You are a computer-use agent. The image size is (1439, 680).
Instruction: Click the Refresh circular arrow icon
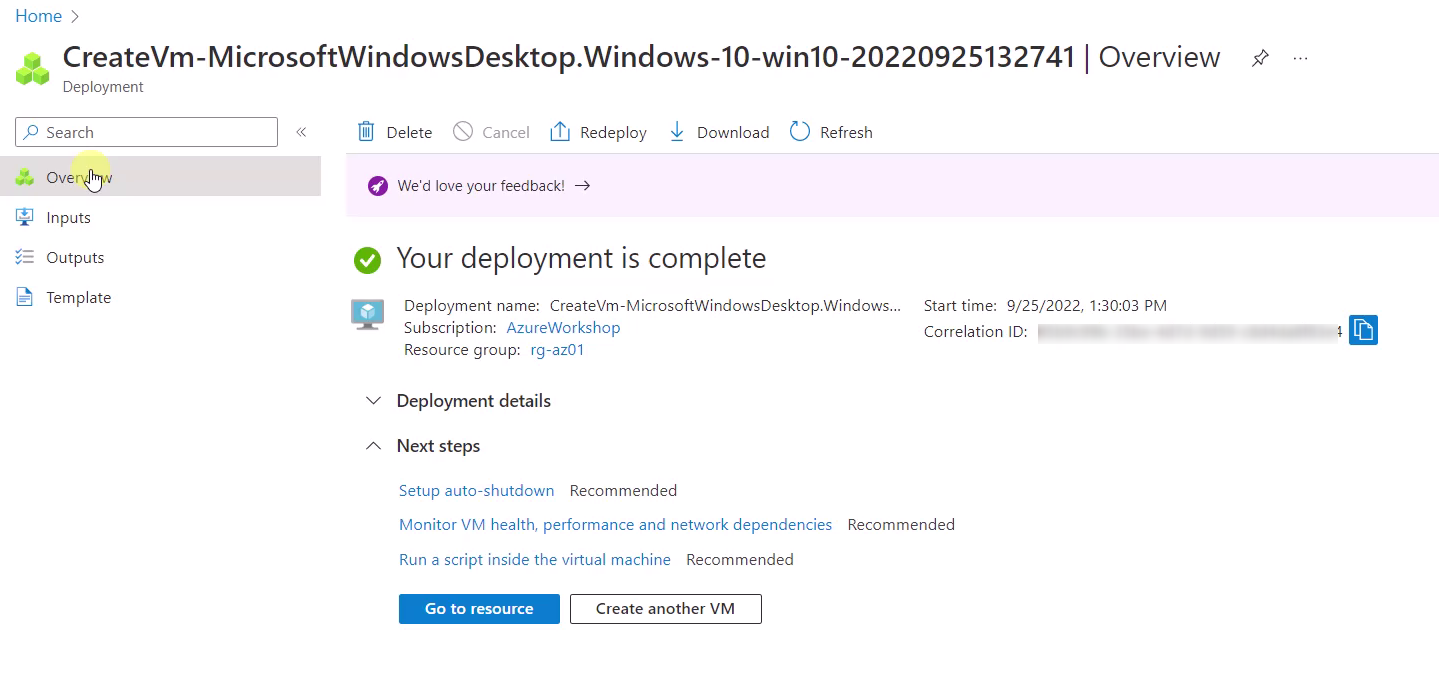[x=800, y=132]
